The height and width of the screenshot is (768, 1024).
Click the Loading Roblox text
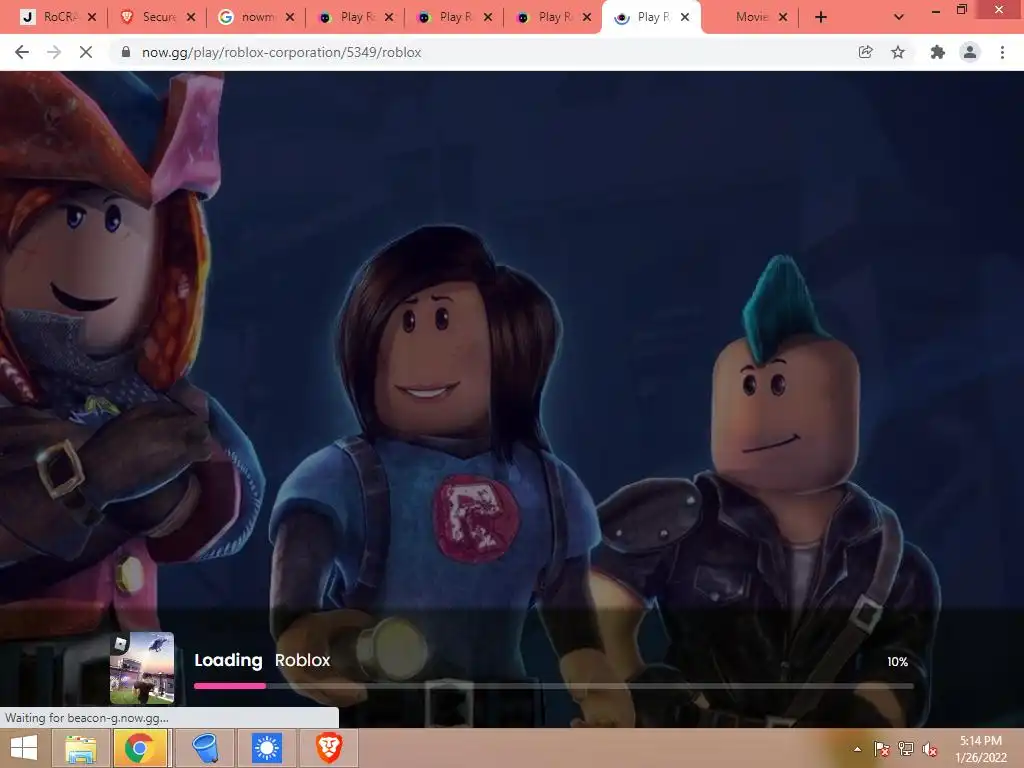pos(263,660)
